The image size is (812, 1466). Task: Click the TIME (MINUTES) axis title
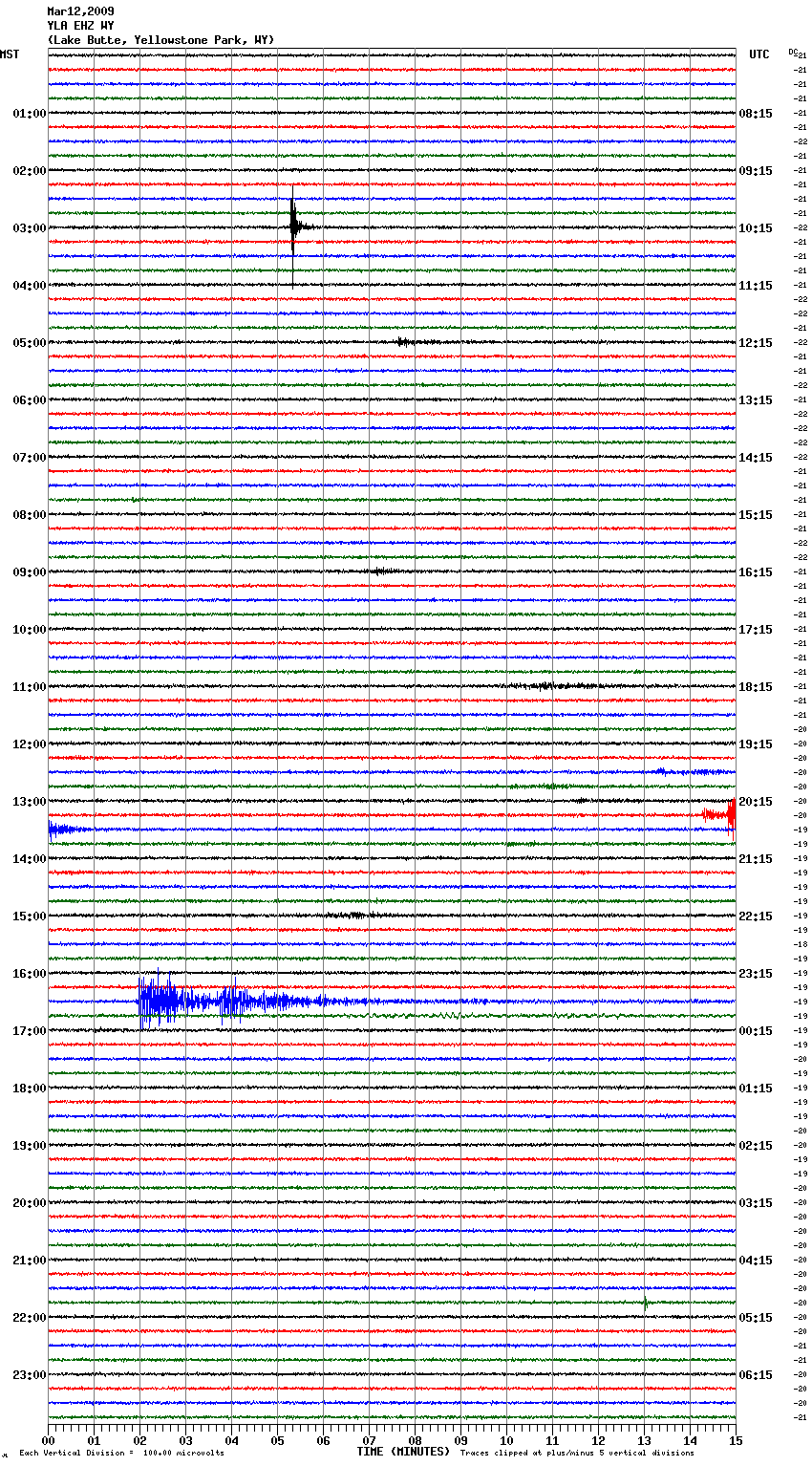click(x=403, y=1452)
